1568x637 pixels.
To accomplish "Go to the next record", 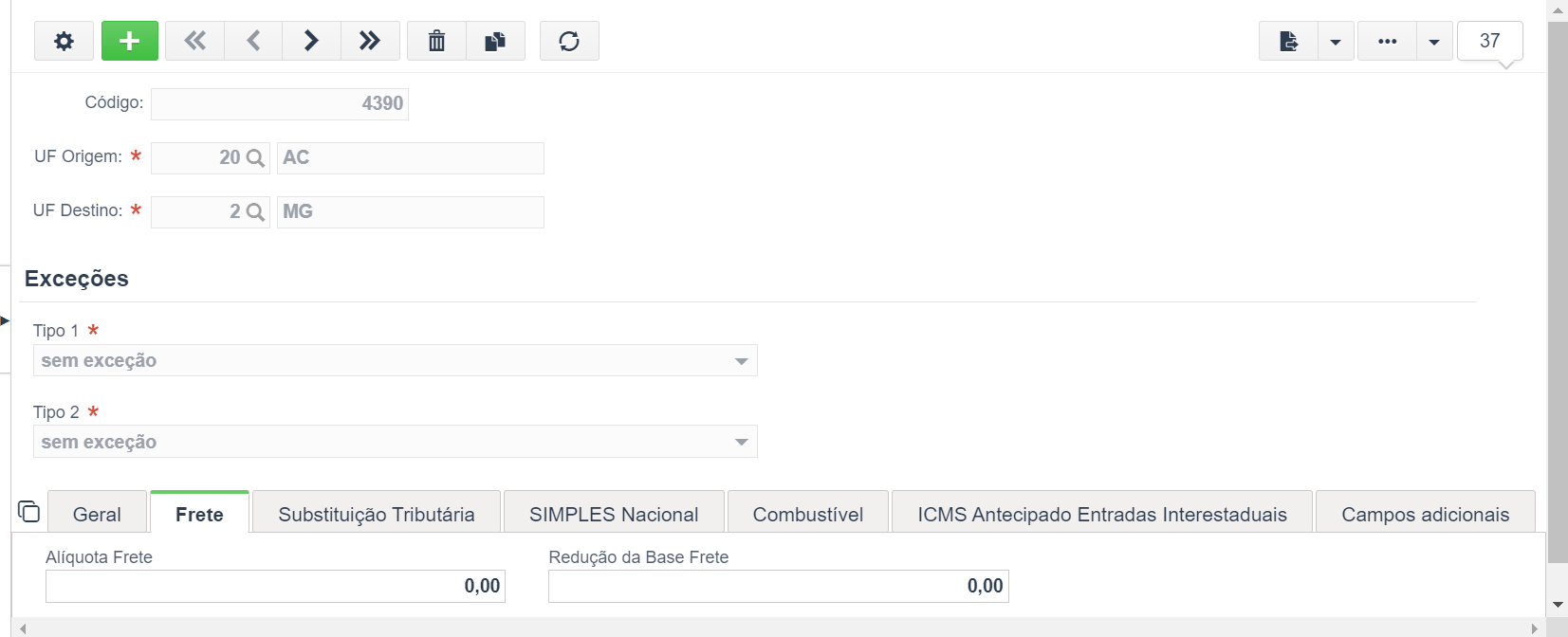I will pyautogui.click(x=311, y=41).
